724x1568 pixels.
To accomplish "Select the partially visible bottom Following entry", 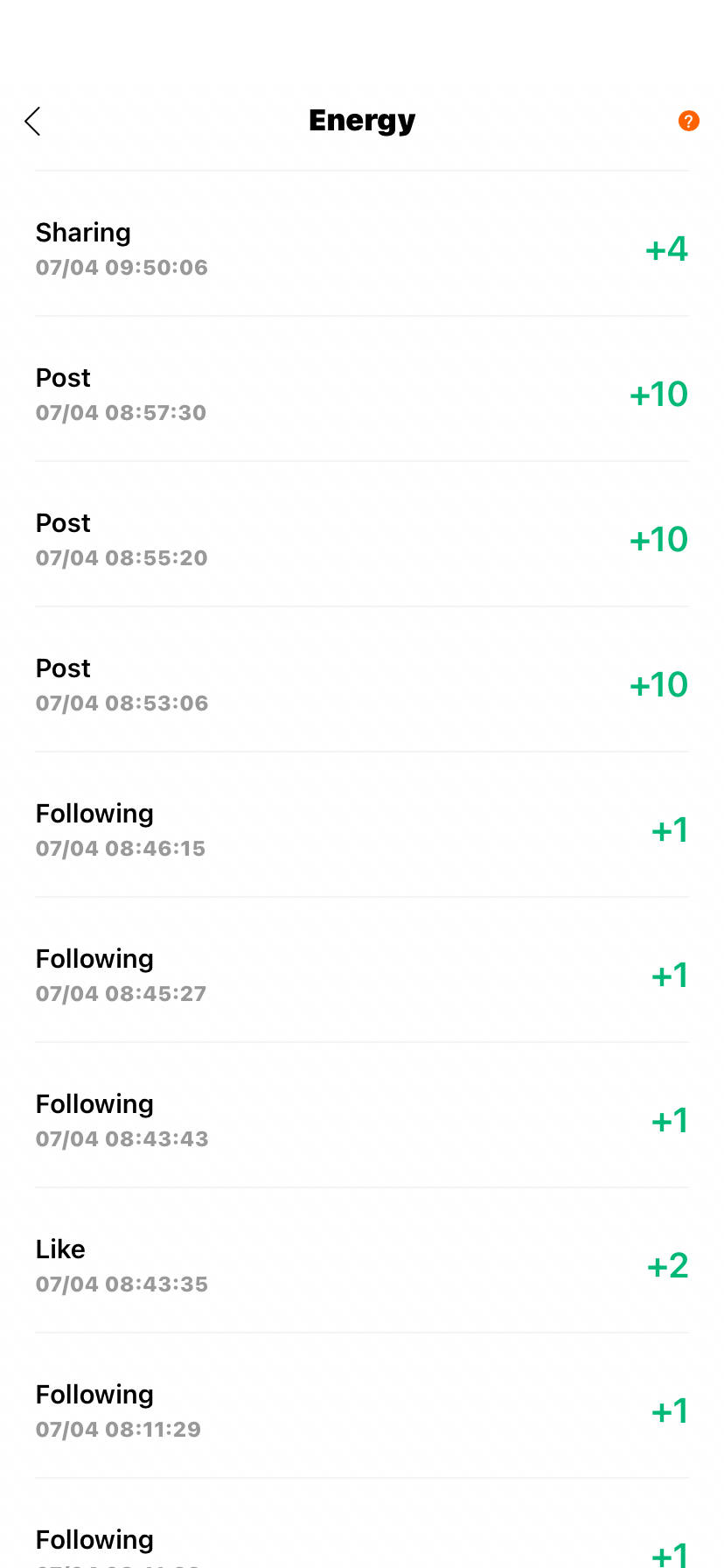I will (x=362, y=1524).
